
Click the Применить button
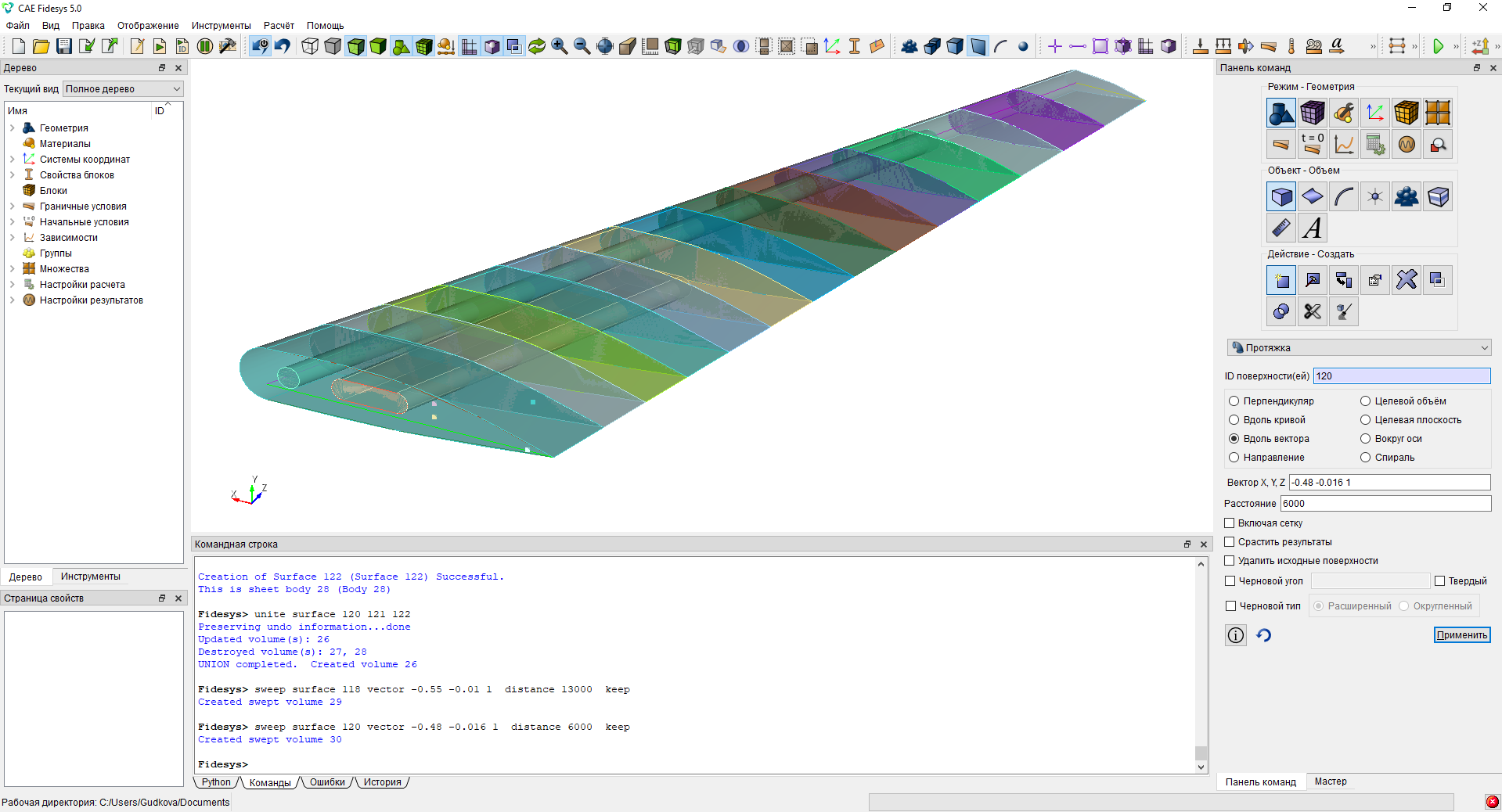point(1462,635)
